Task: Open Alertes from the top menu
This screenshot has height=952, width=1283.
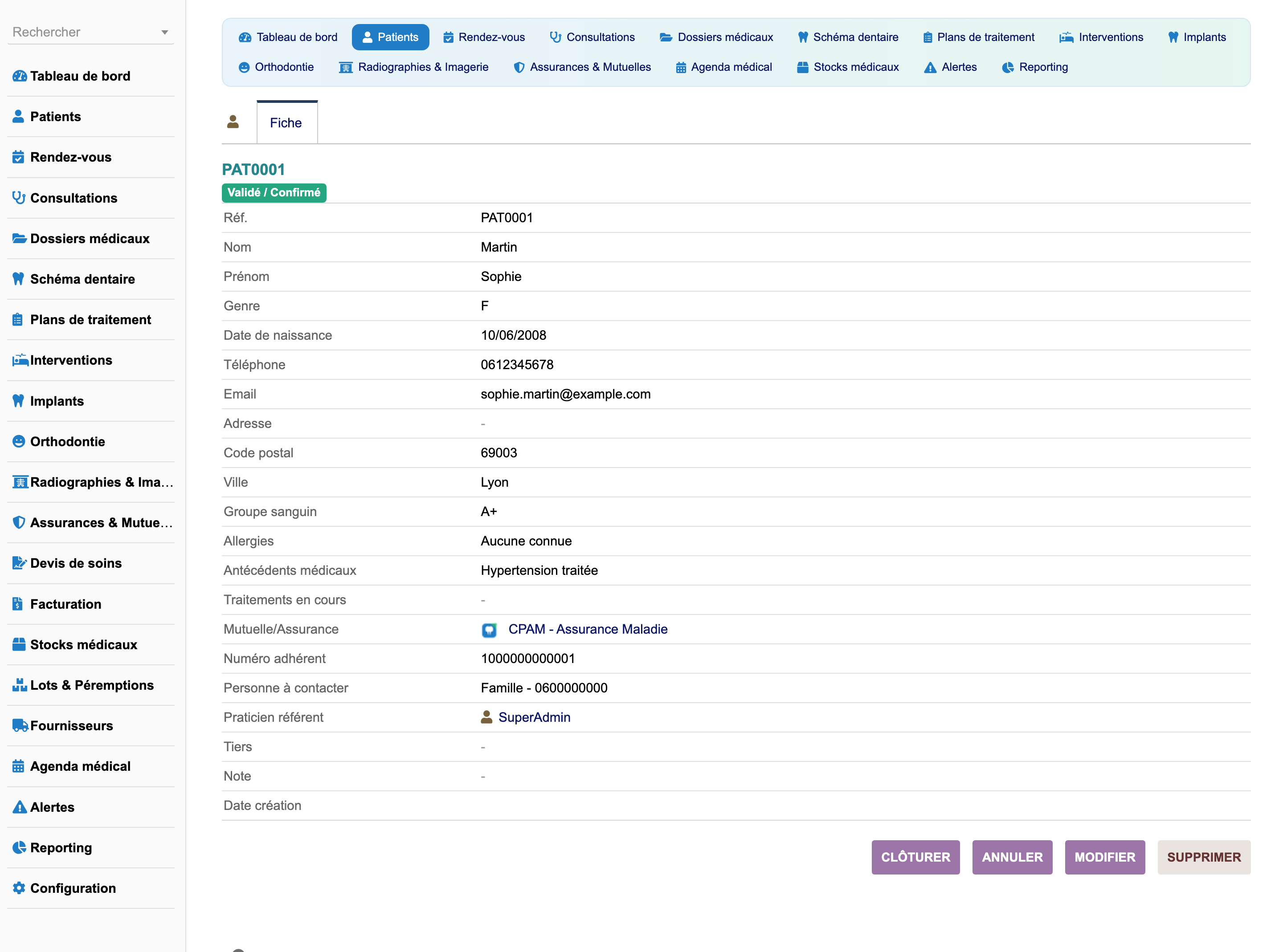Action: (x=950, y=67)
